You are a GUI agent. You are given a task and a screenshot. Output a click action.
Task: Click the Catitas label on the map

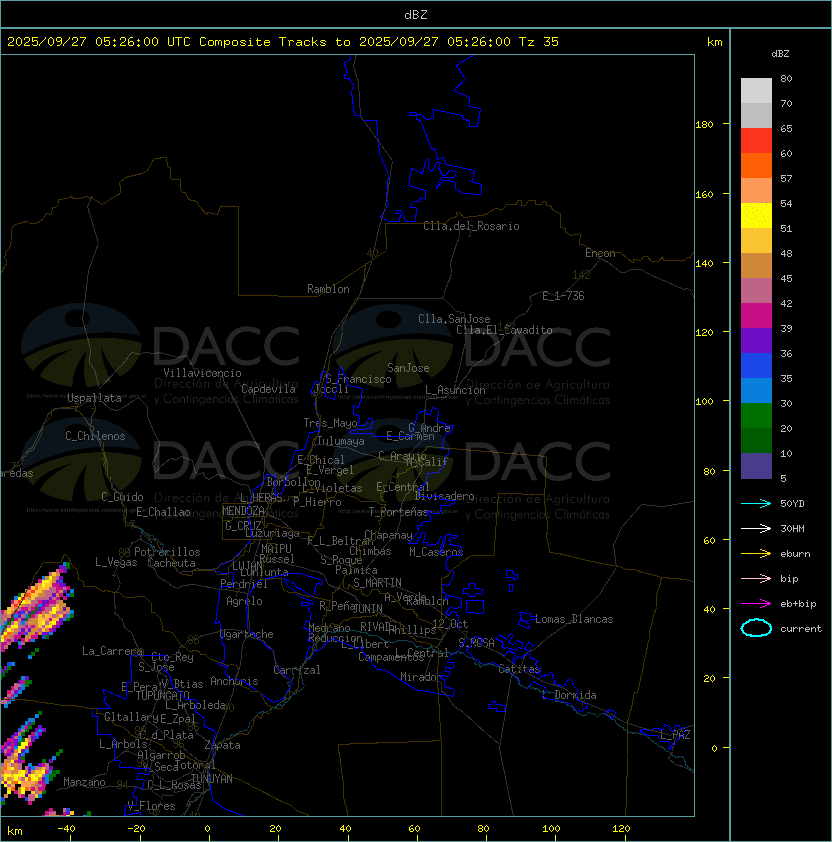tap(519, 669)
